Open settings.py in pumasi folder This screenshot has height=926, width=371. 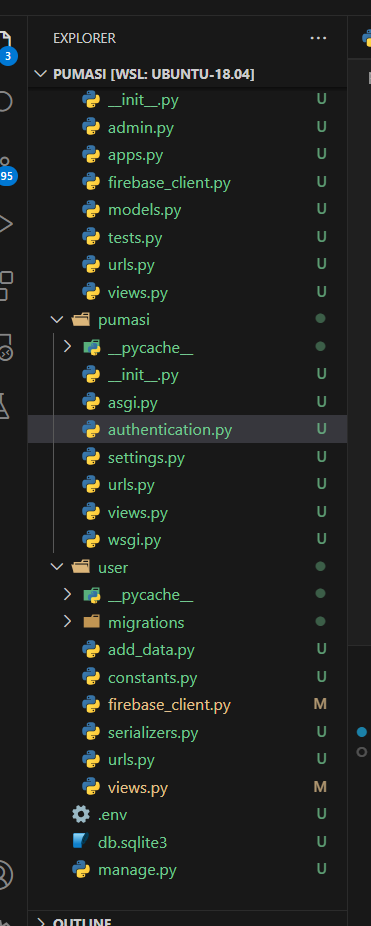pyautogui.click(x=187, y=457)
